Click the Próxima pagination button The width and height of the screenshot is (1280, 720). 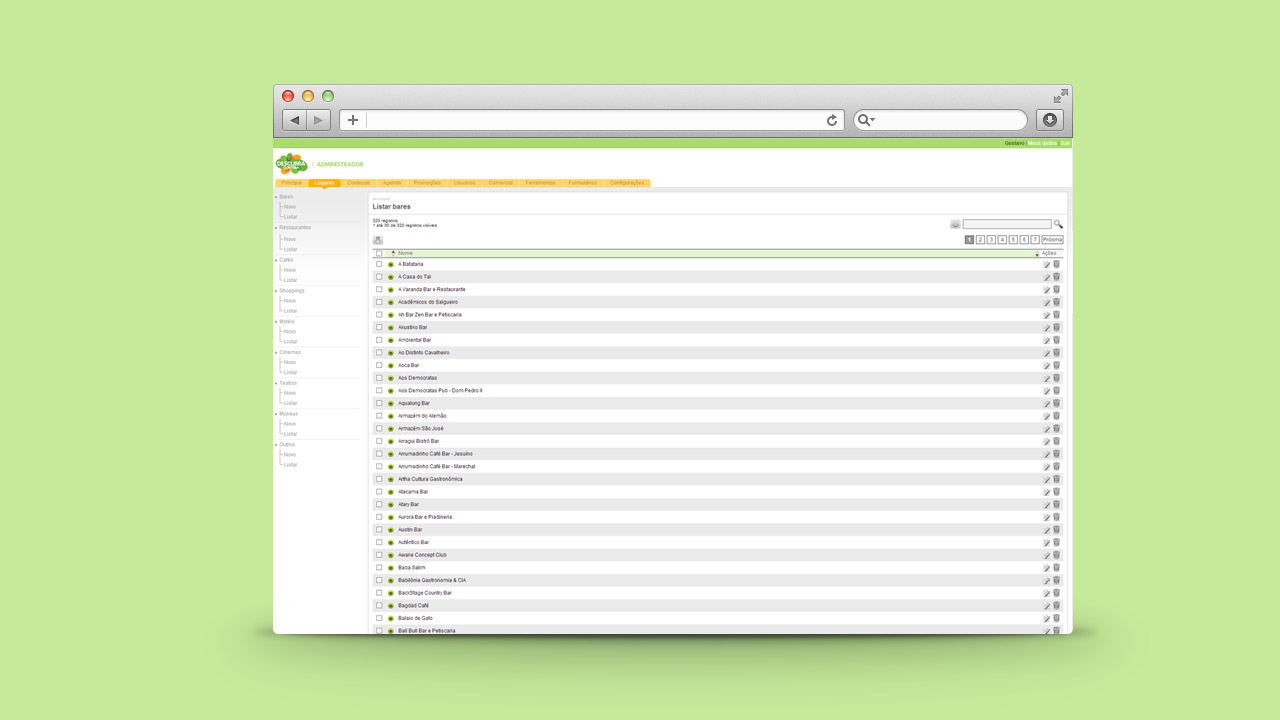1052,240
